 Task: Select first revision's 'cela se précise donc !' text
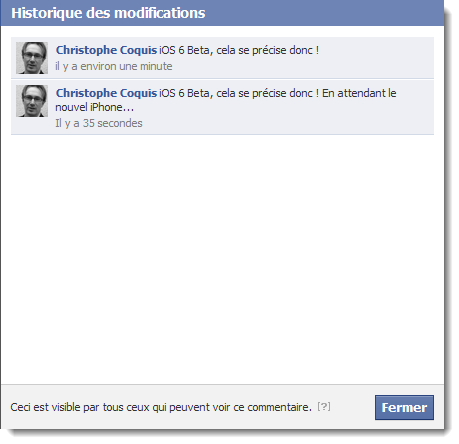coord(267,50)
